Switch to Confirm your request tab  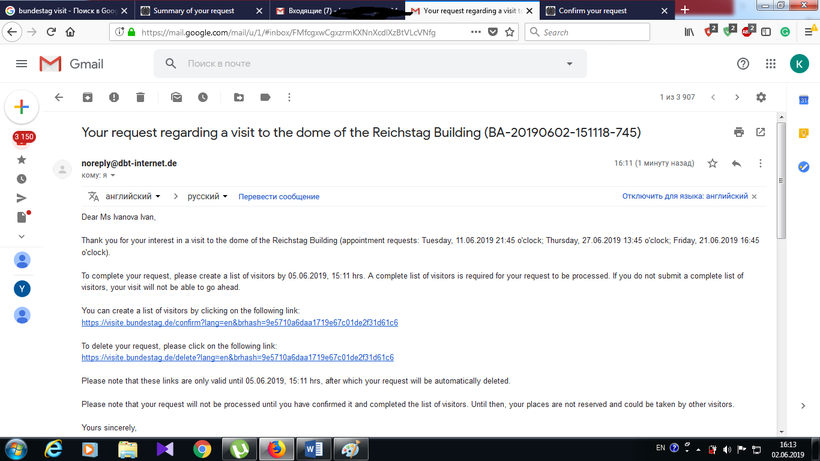coord(607,10)
